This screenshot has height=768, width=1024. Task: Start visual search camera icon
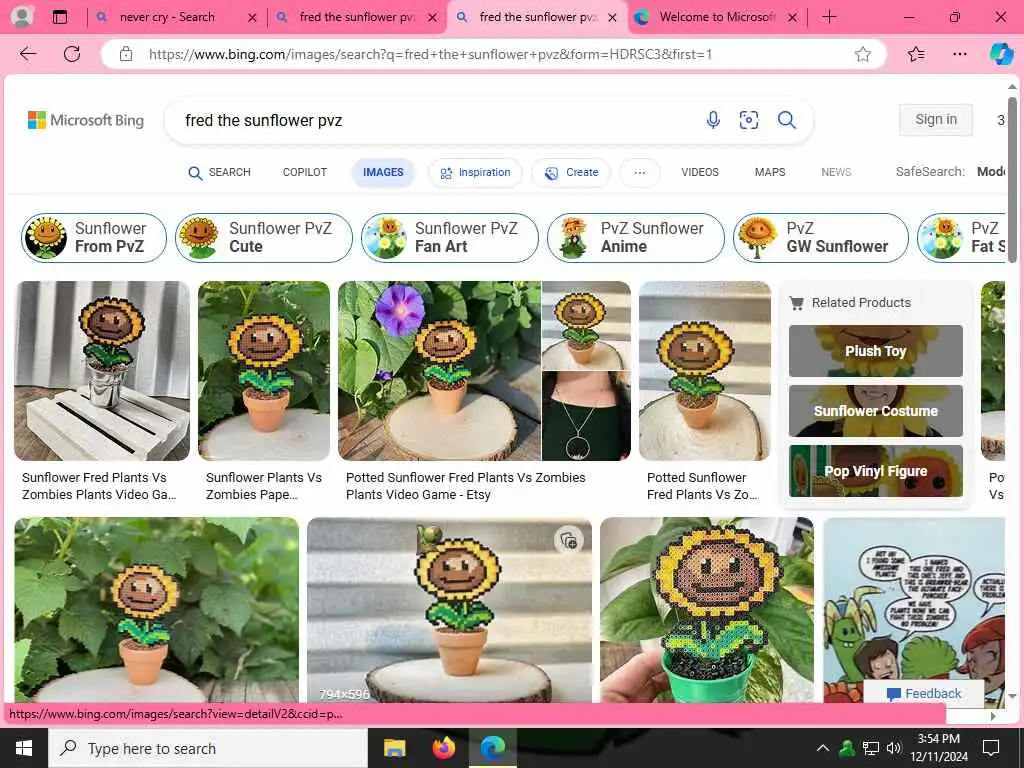tap(749, 120)
